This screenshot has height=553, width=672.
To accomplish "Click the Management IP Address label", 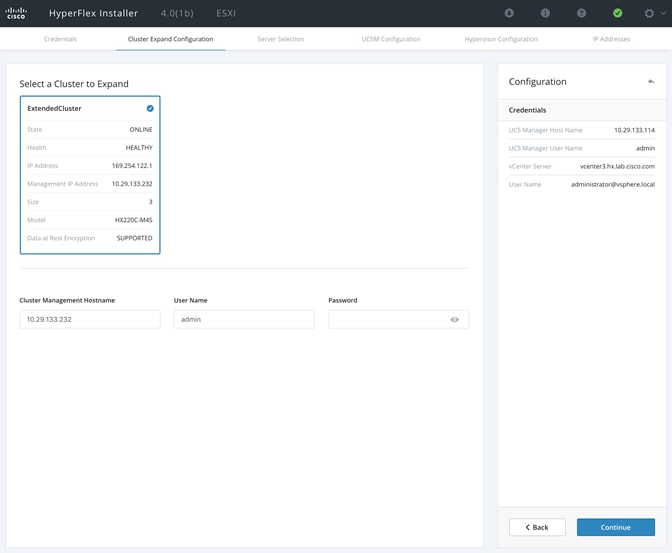I will point(63,183).
